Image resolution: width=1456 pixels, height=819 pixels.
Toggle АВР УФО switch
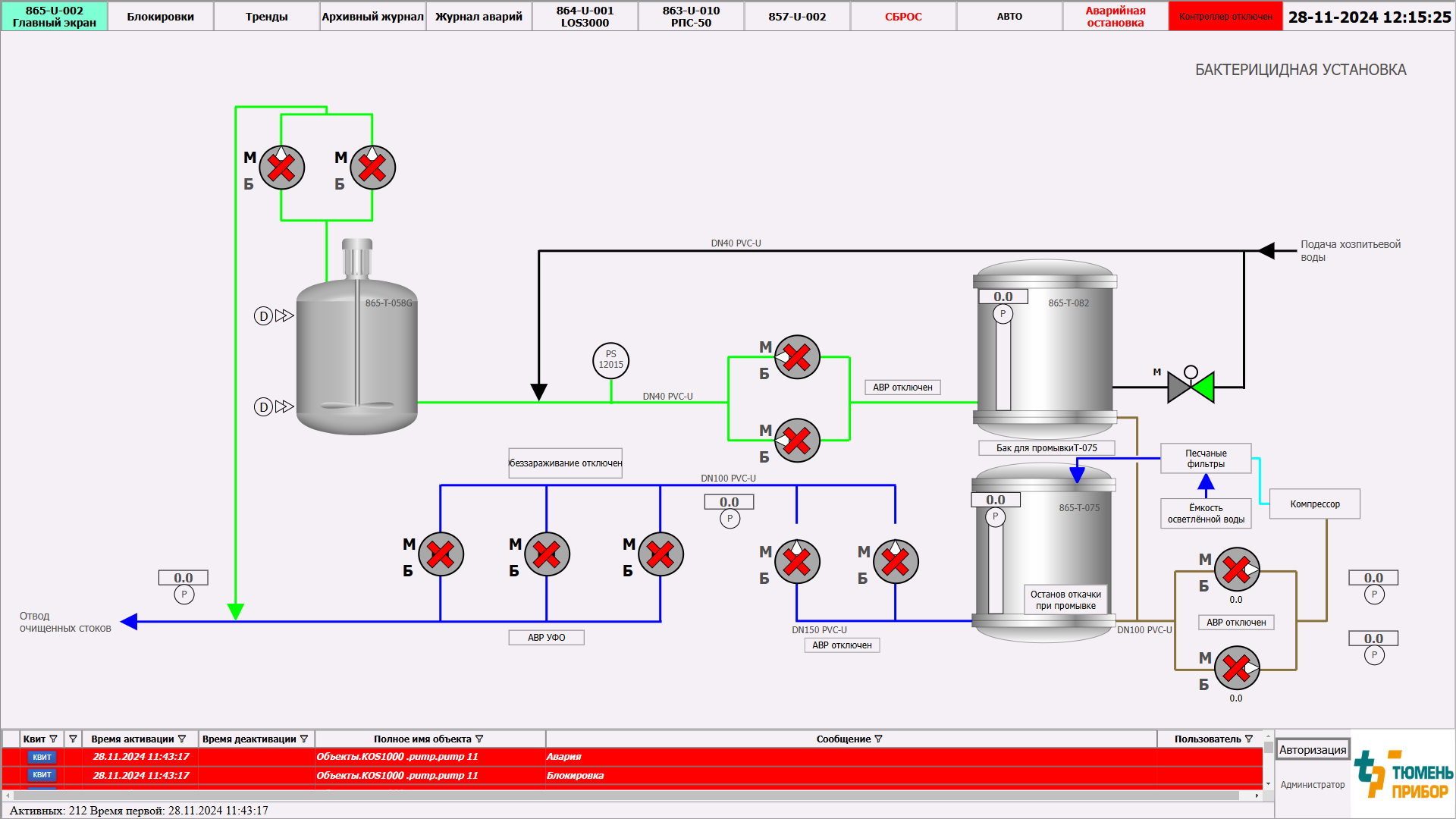click(546, 638)
